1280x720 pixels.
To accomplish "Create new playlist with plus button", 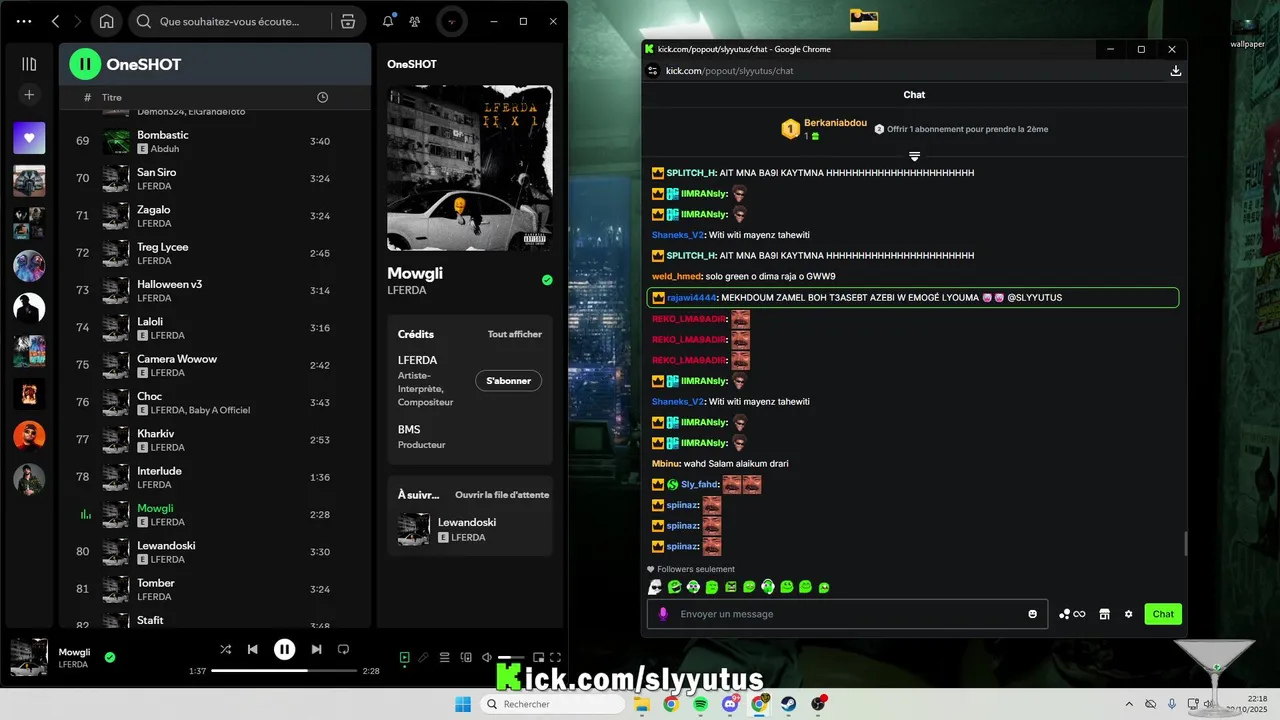I will pos(29,95).
